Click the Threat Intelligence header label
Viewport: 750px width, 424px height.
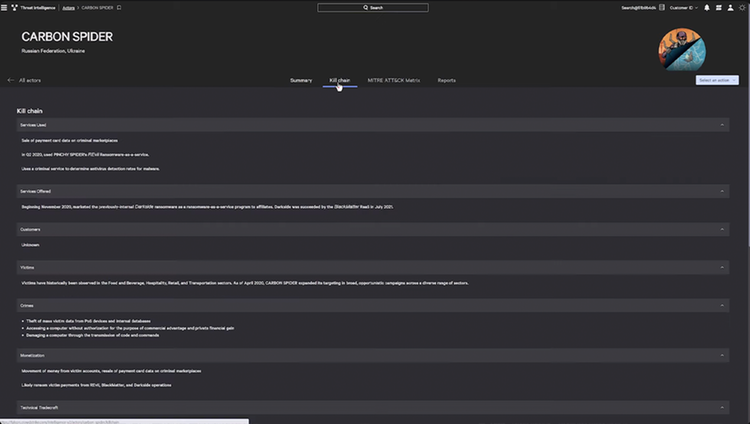pyautogui.click(x=37, y=8)
